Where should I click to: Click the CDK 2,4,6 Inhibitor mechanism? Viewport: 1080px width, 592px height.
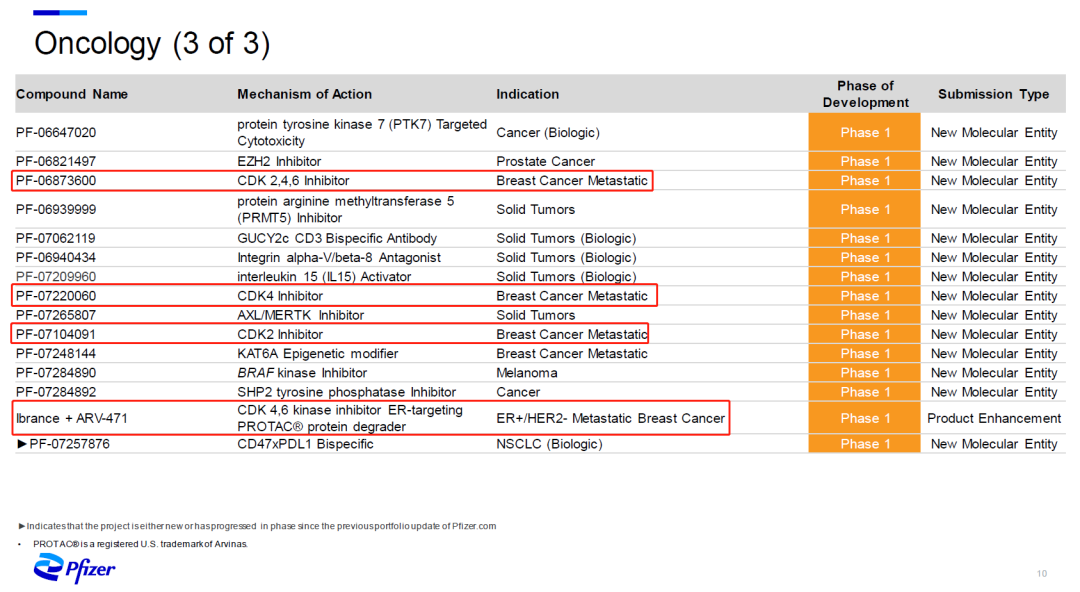pos(293,181)
